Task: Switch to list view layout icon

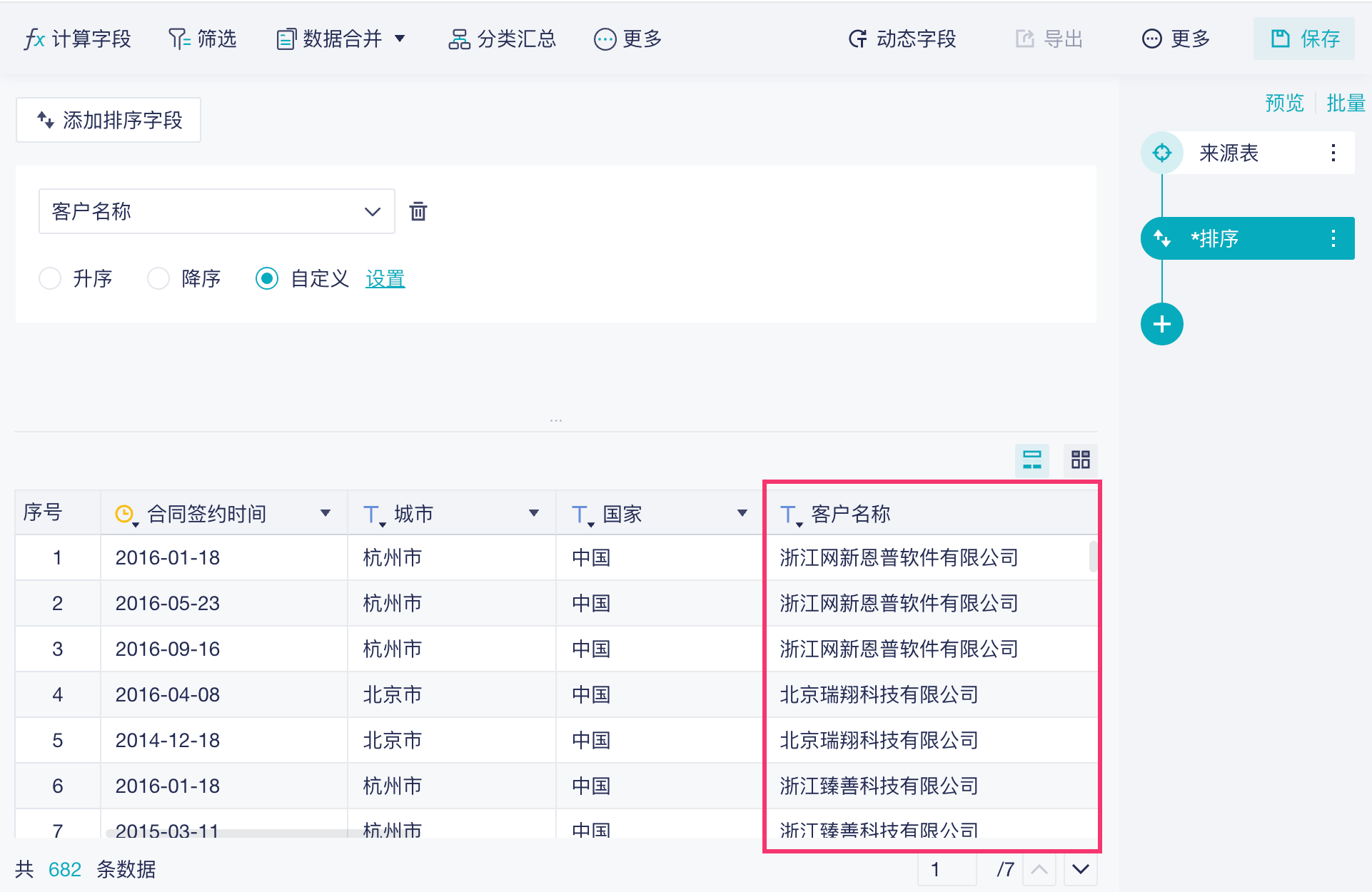Action: click(1031, 460)
